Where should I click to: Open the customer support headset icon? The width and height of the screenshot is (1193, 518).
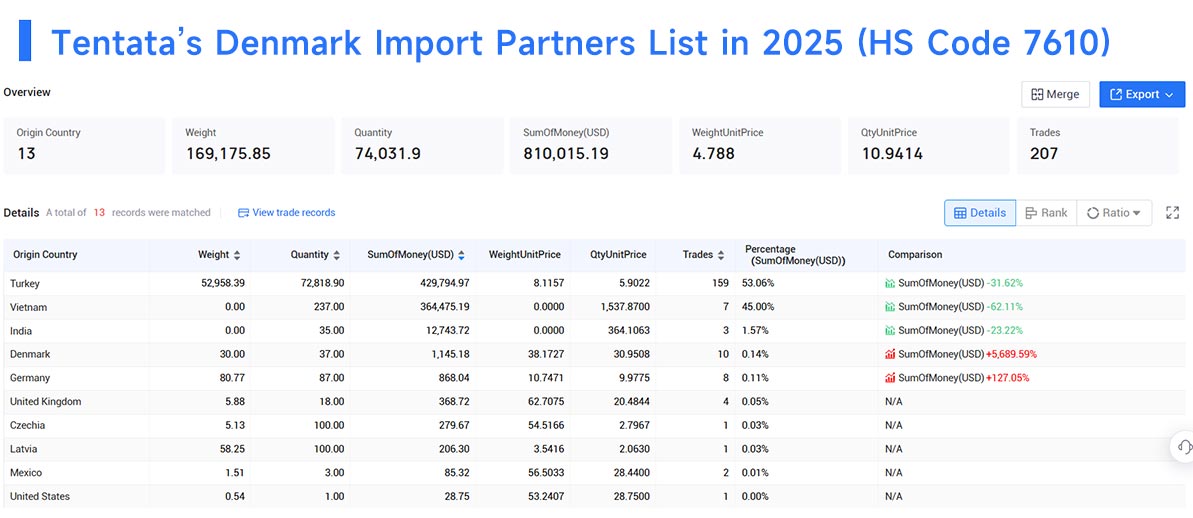(x=1183, y=446)
